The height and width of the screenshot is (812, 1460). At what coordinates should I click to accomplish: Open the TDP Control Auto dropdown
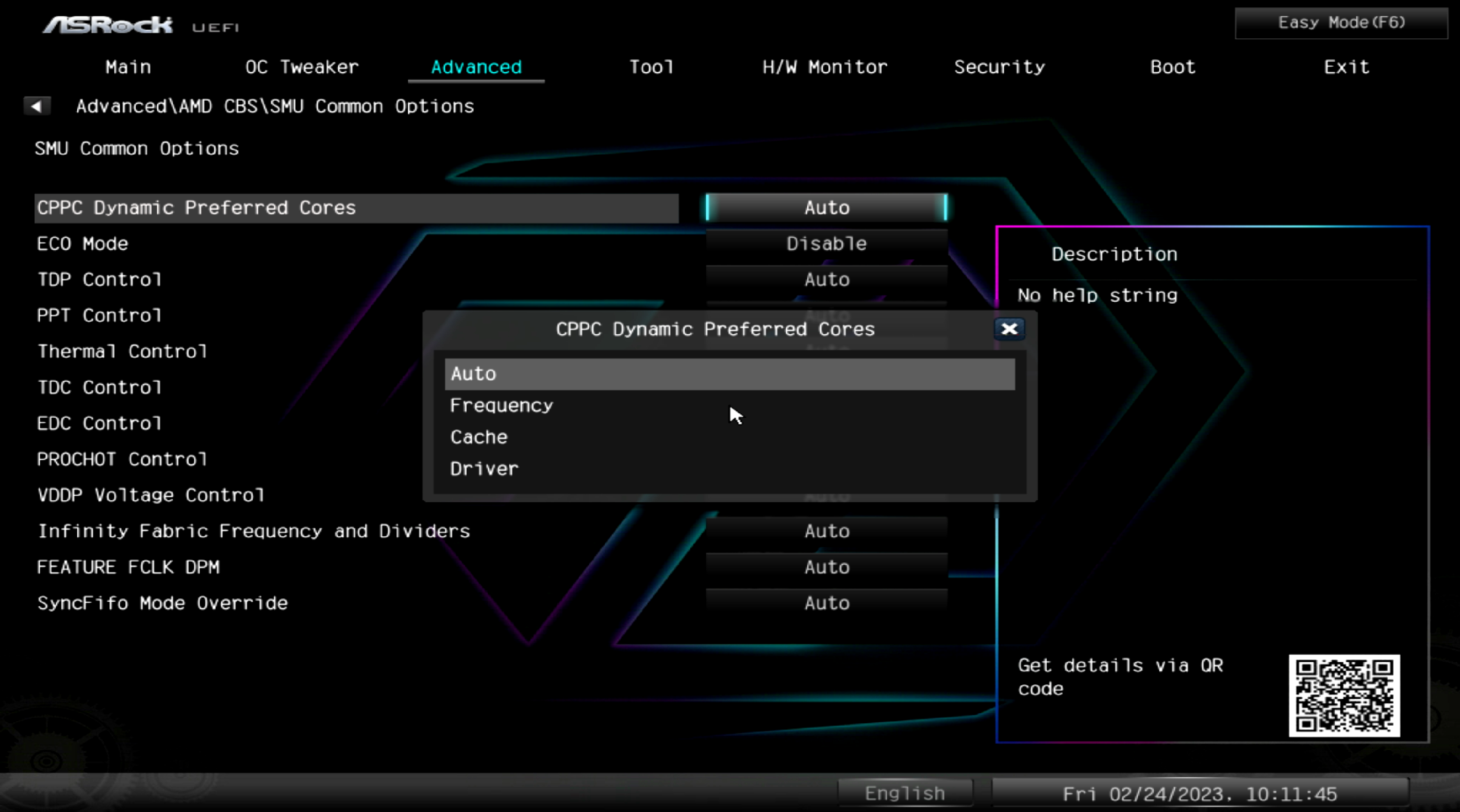826,280
